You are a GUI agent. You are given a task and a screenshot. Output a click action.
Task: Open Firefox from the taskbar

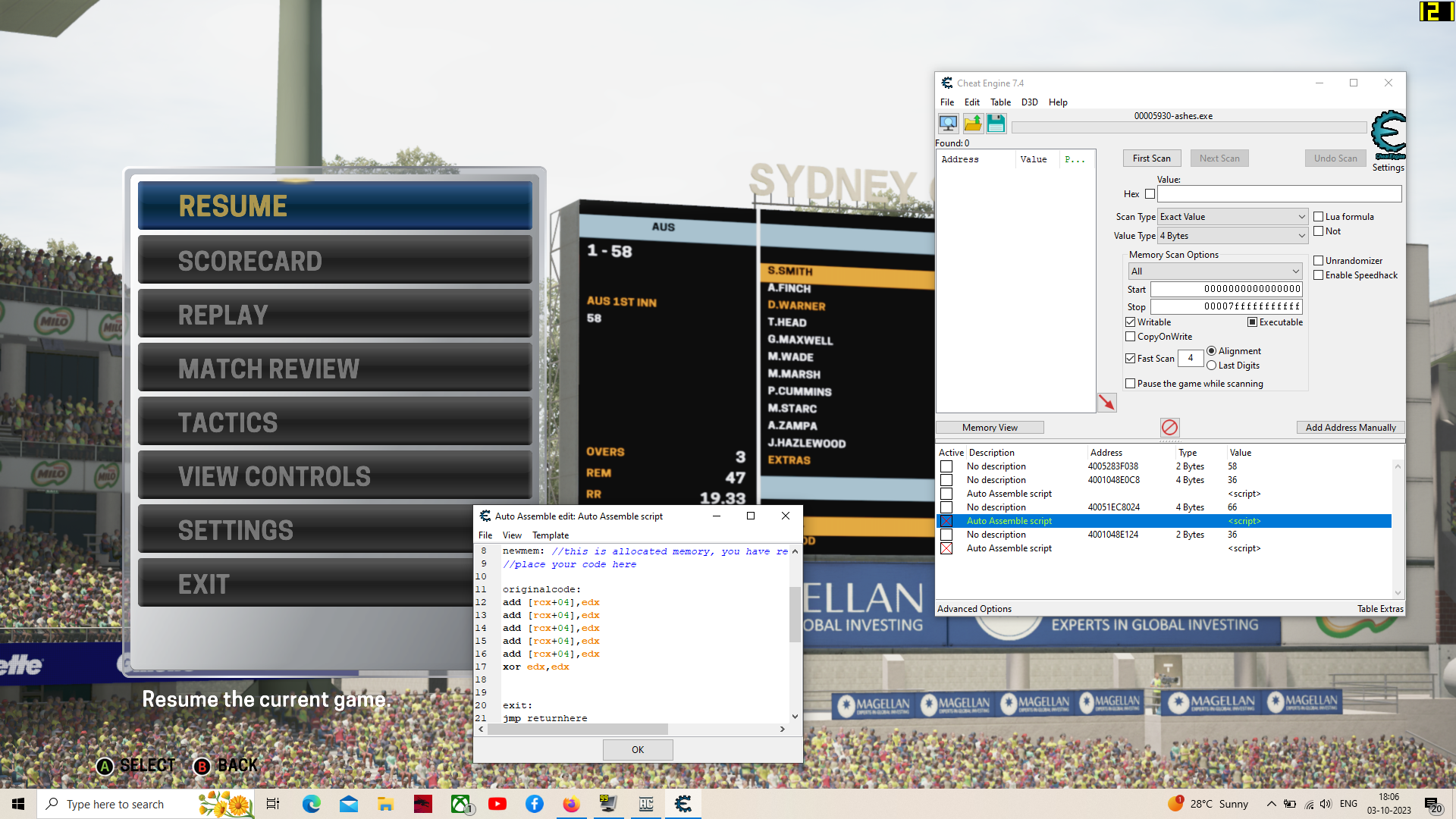click(x=571, y=804)
